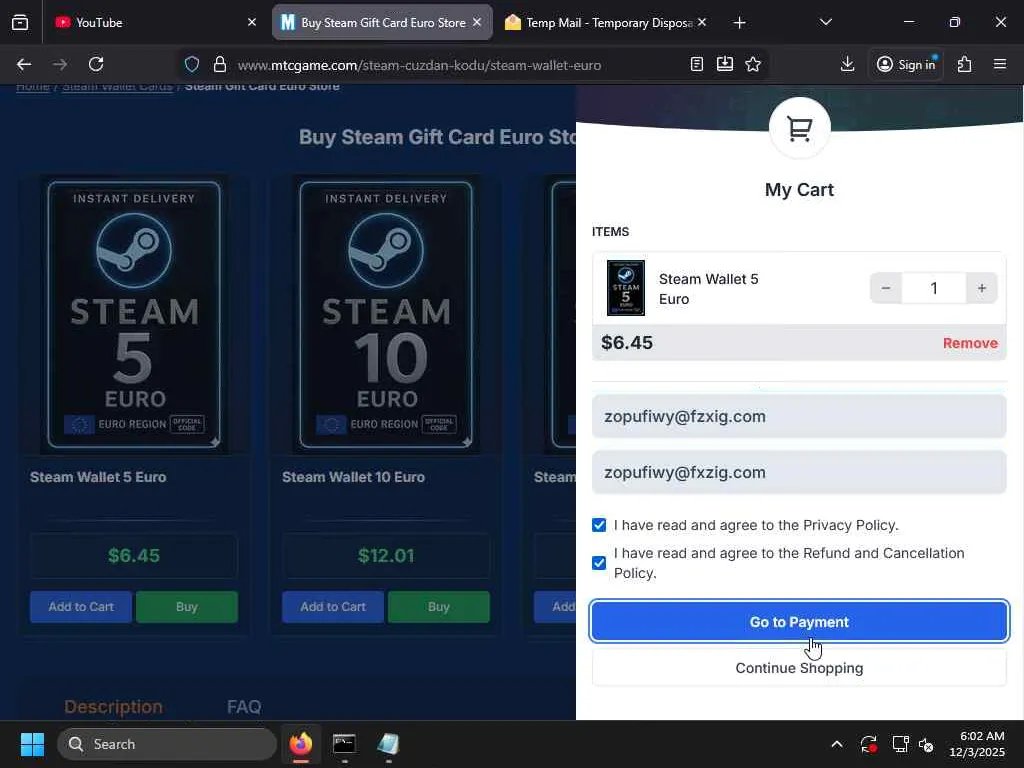Click the $6.45 price under Steam Wallet 5 Euro
This screenshot has width=1024, height=768.
(x=134, y=556)
